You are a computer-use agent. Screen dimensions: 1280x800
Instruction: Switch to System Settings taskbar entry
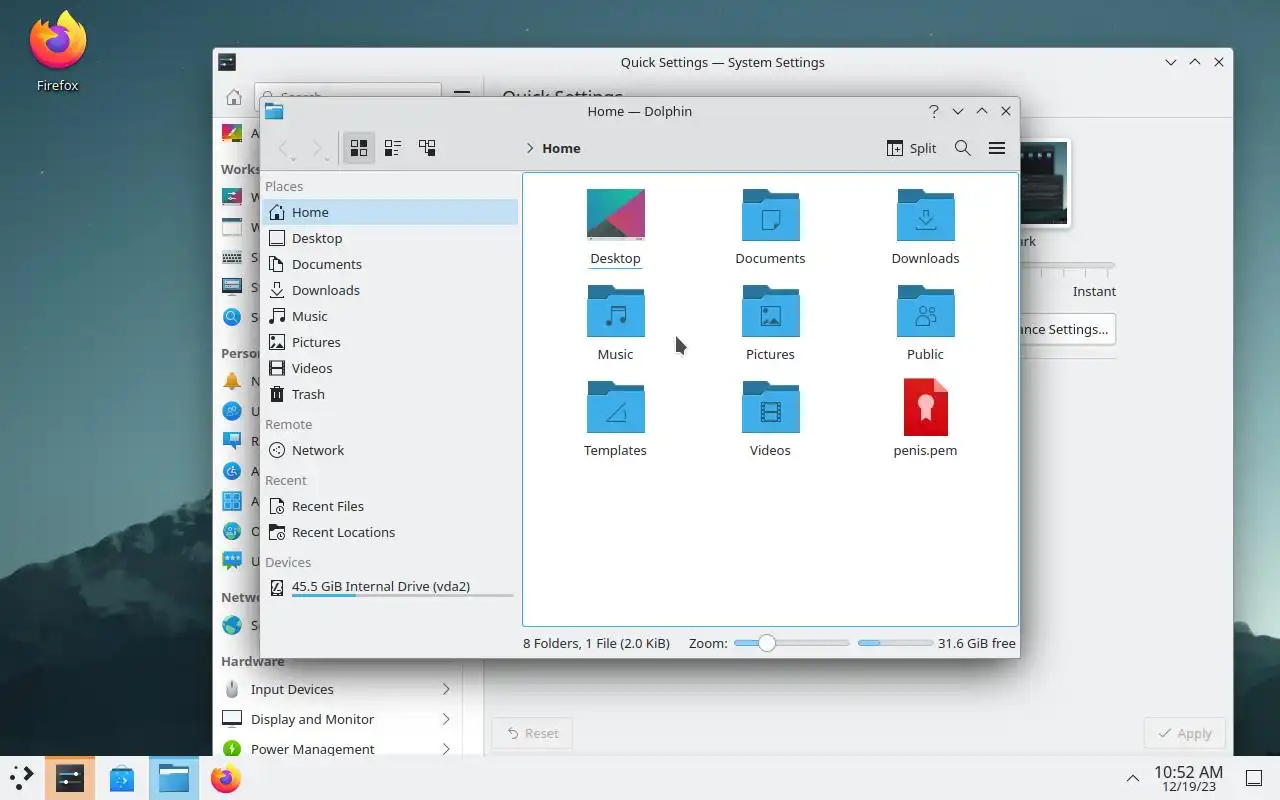pyautogui.click(x=69, y=778)
